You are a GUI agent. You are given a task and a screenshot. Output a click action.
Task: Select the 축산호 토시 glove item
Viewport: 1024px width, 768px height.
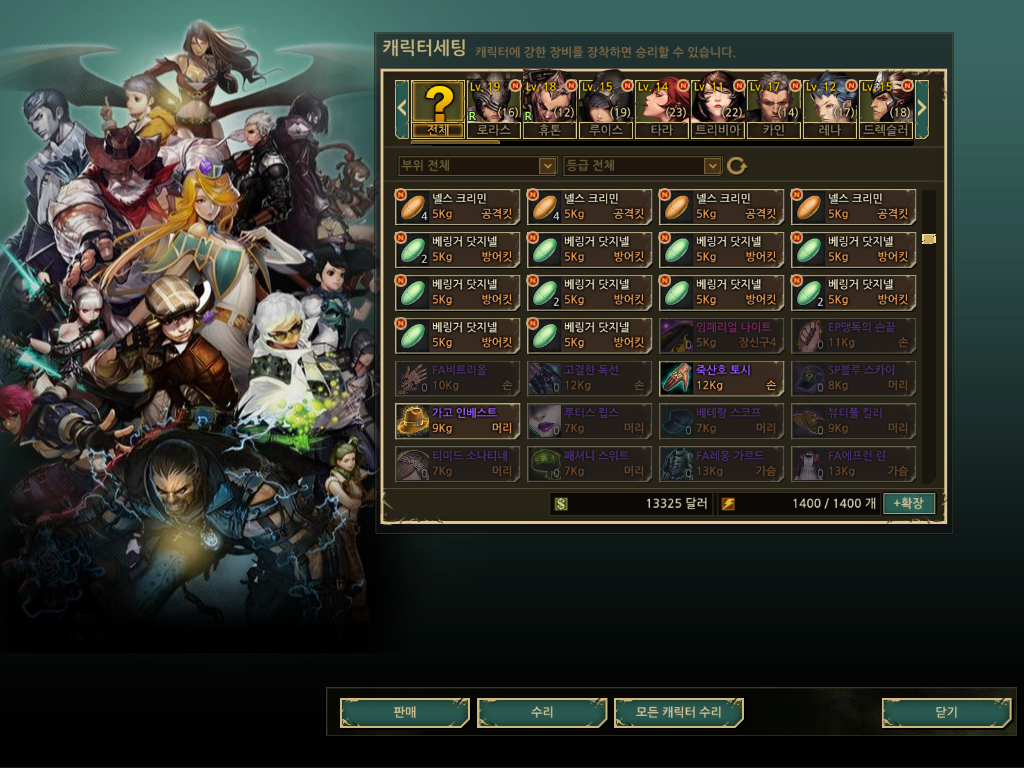(721, 377)
